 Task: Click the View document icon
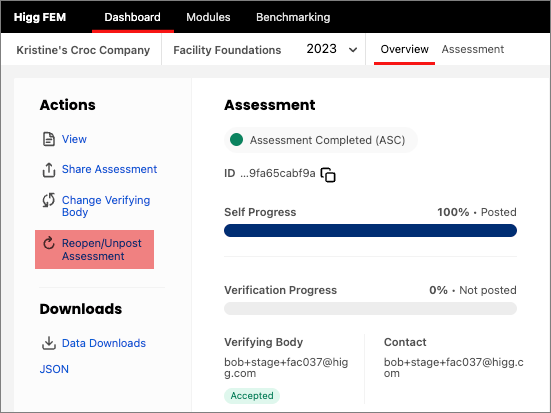pos(49,139)
